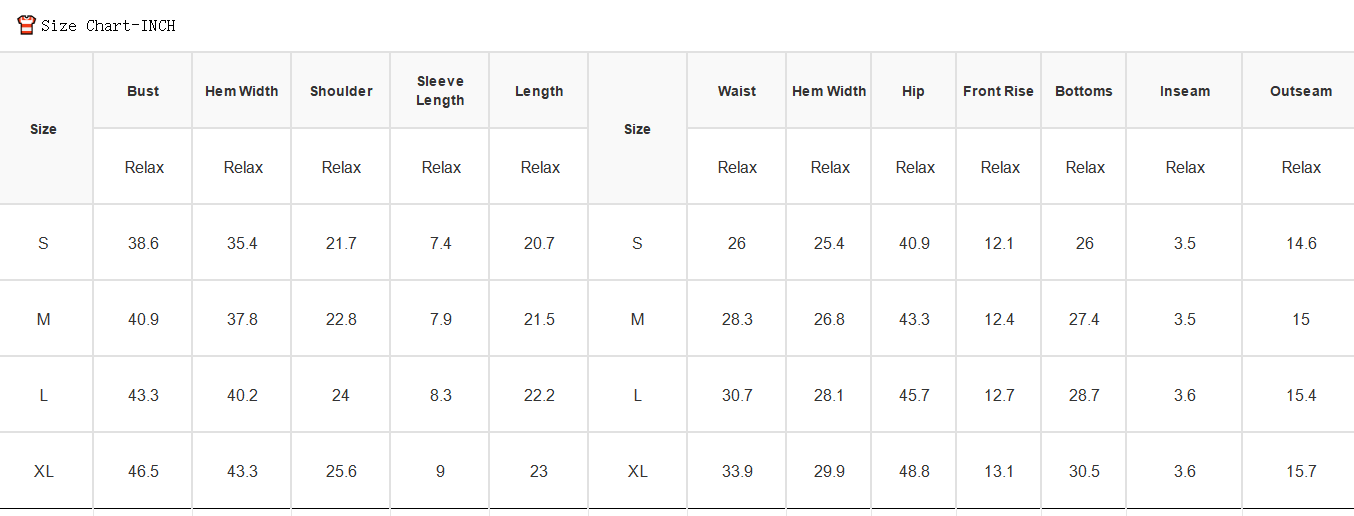Select the Bust column header
The image size is (1354, 516).
pos(143,91)
